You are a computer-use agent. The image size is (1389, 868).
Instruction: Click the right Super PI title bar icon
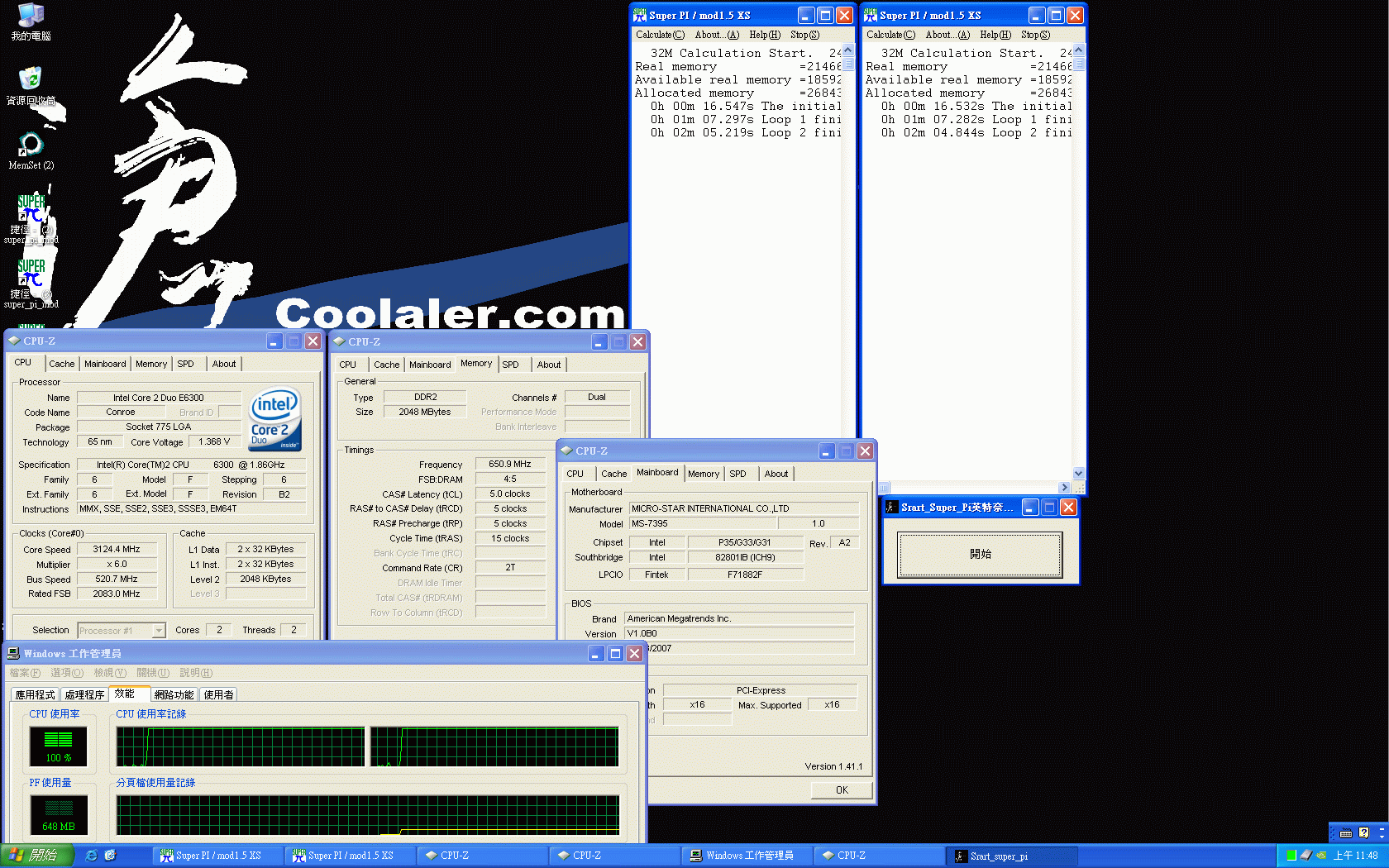click(870, 15)
